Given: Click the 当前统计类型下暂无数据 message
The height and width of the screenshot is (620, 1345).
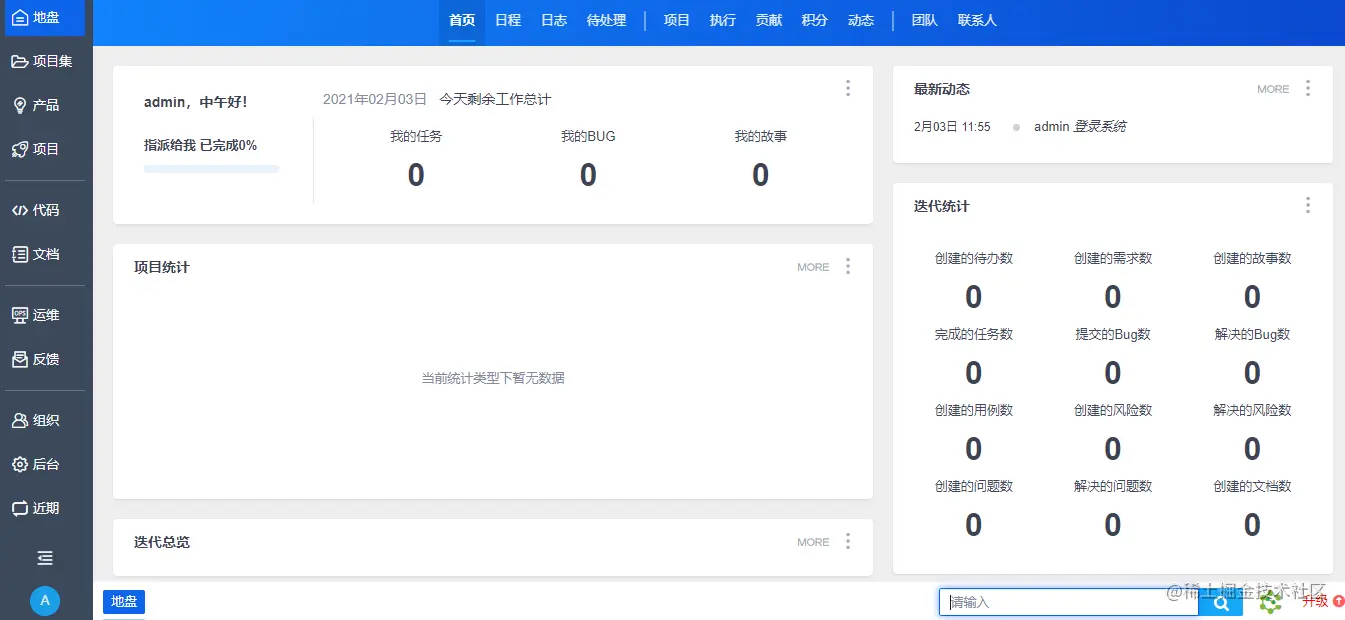Looking at the screenshot, I should pyautogui.click(x=493, y=378).
